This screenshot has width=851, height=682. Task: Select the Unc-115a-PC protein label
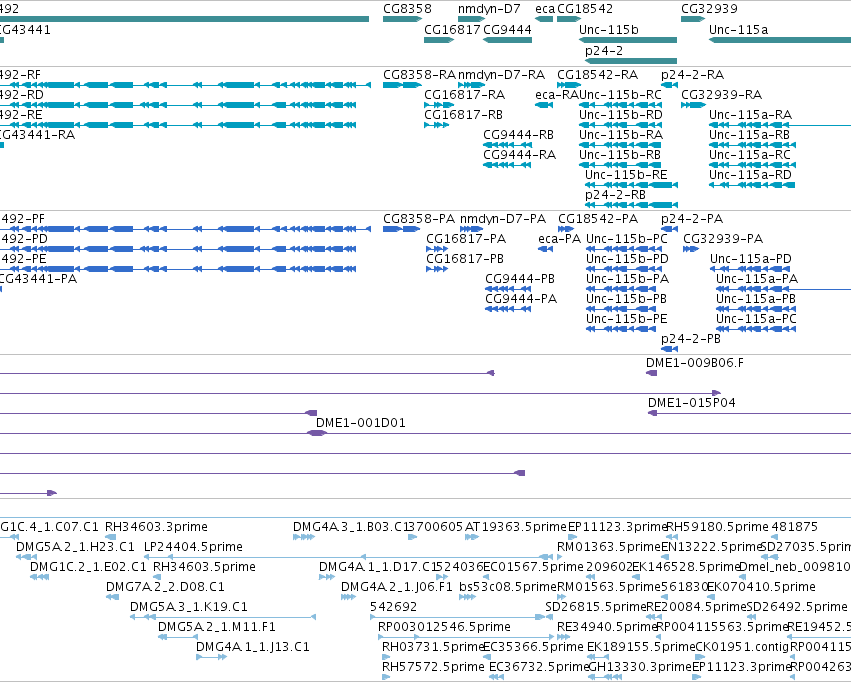click(x=755, y=319)
